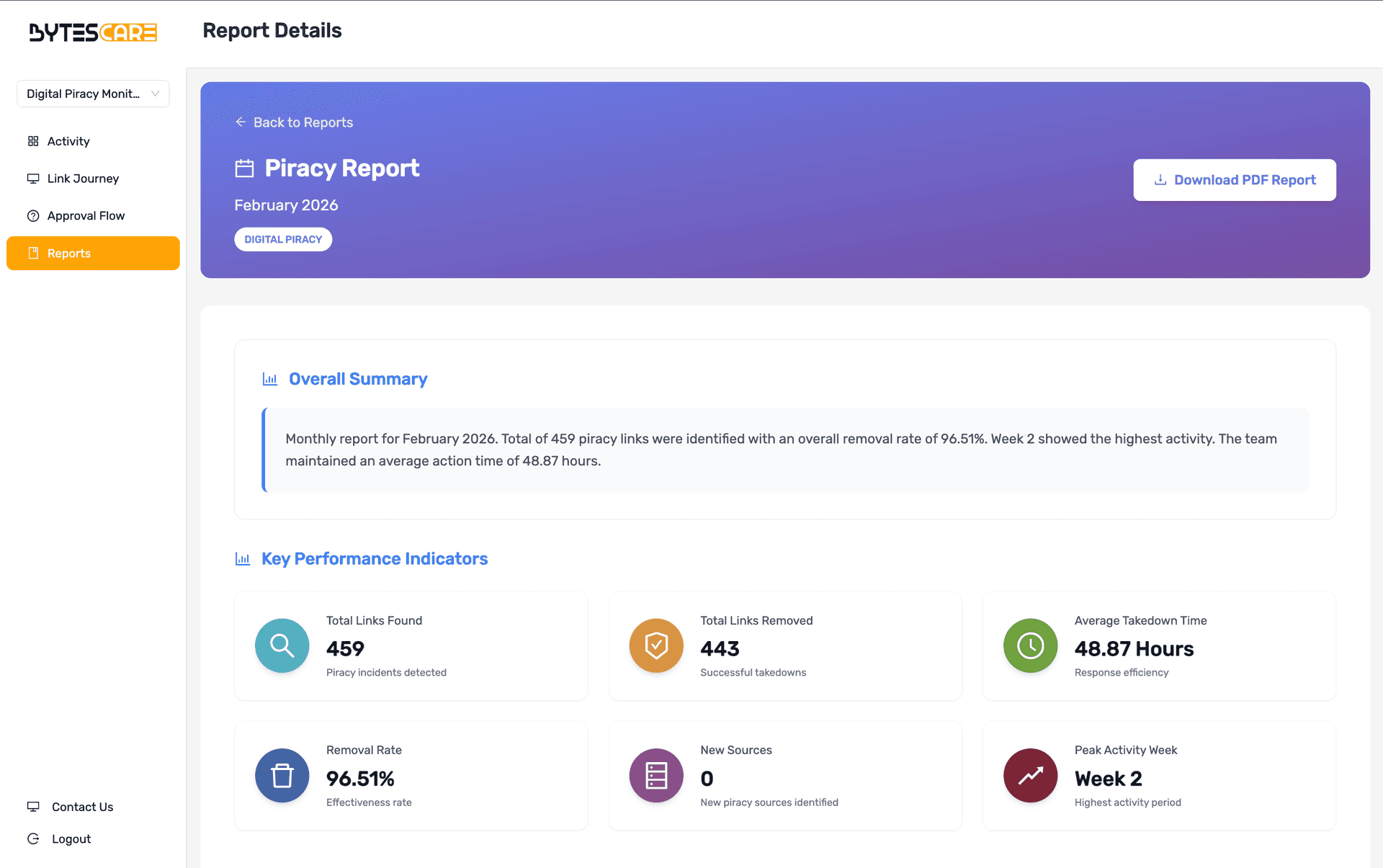Click the Download PDF Report button

tap(1235, 180)
